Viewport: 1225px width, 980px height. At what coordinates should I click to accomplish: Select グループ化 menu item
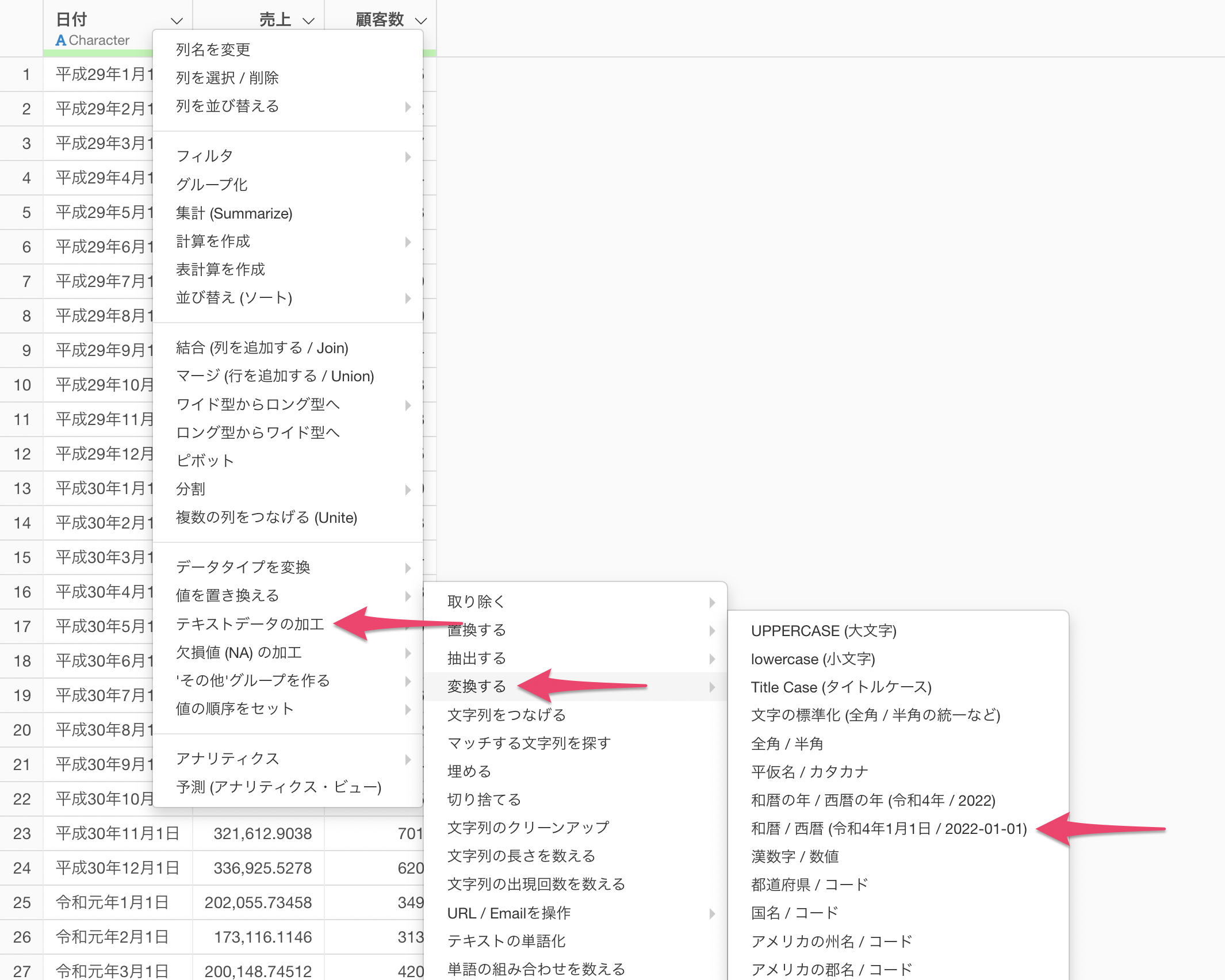point(288,185)
